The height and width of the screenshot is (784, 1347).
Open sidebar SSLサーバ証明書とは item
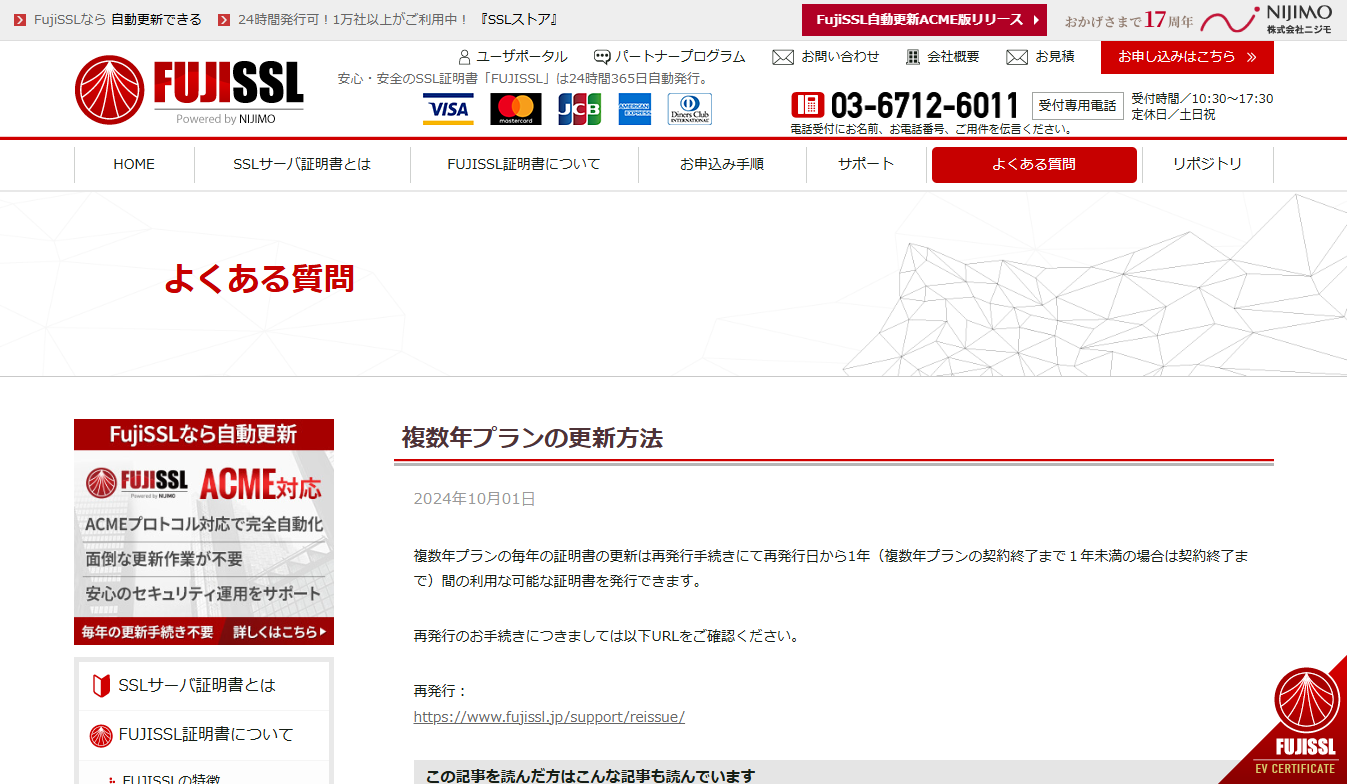pos(204,686)
